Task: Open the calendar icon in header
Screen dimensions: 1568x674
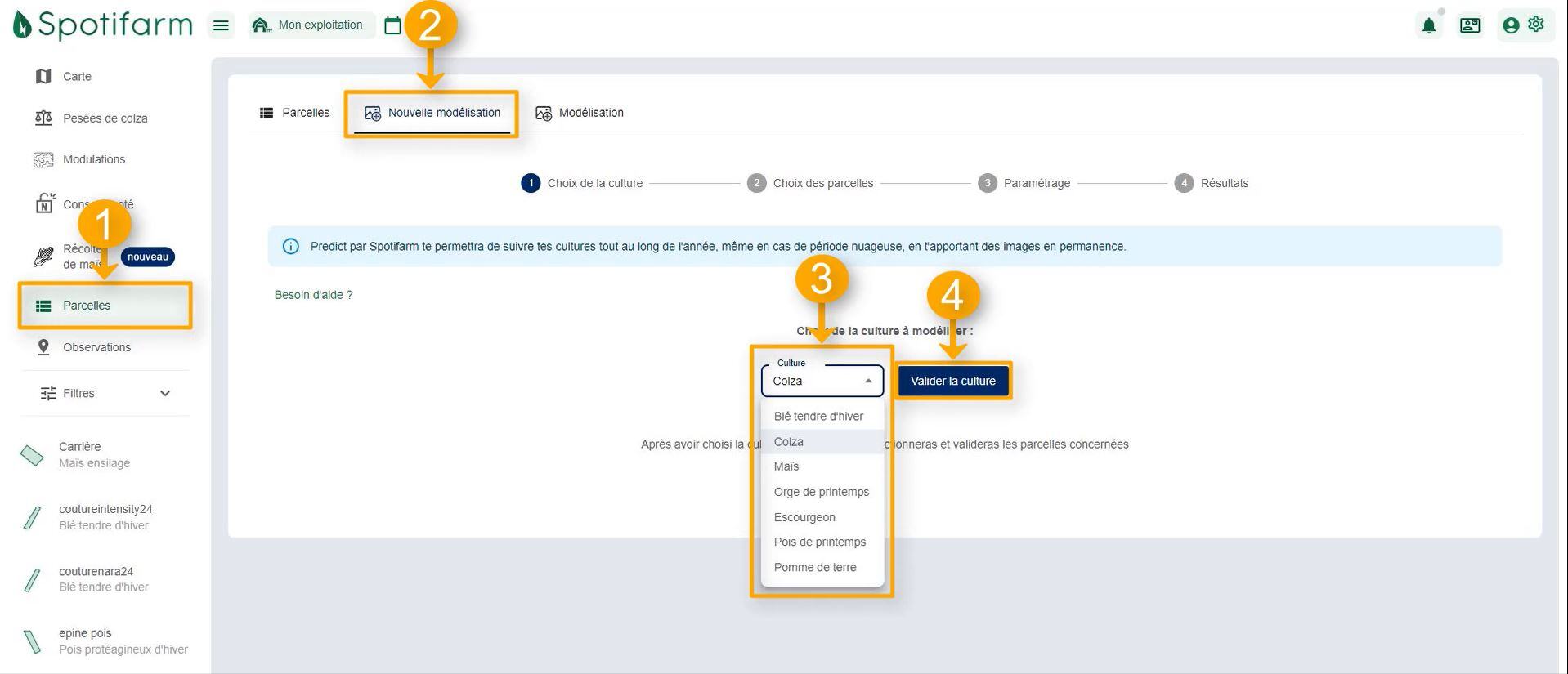Action: pyautogui.click(x=392, y=25)
